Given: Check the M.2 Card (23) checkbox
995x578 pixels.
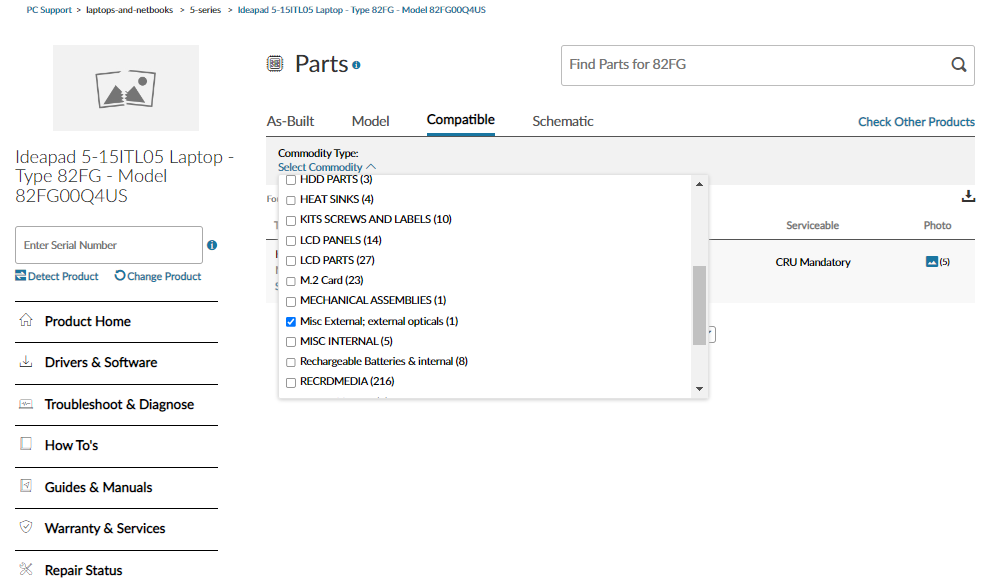Looking at the screenshot, I should [291, 281].
